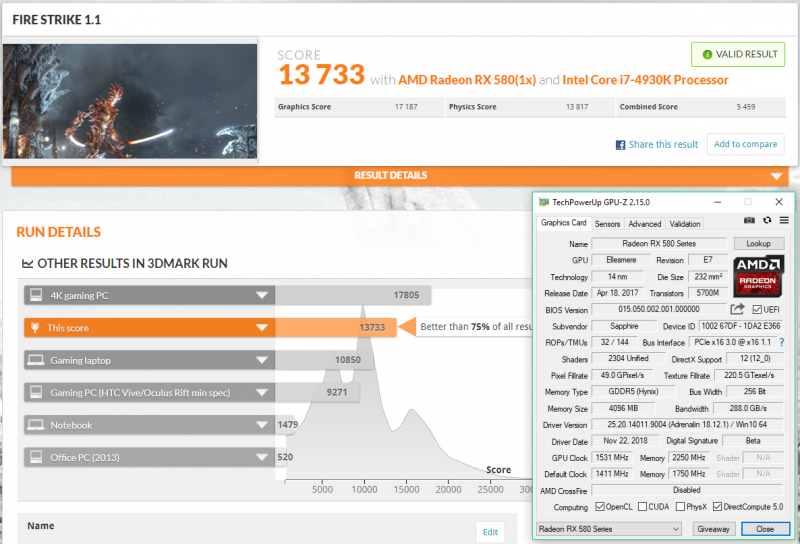Image resolution: width=800 pixels, height=544 pixels.
Task: Expand the 4K gaming PC row
Action: (261, 295)
